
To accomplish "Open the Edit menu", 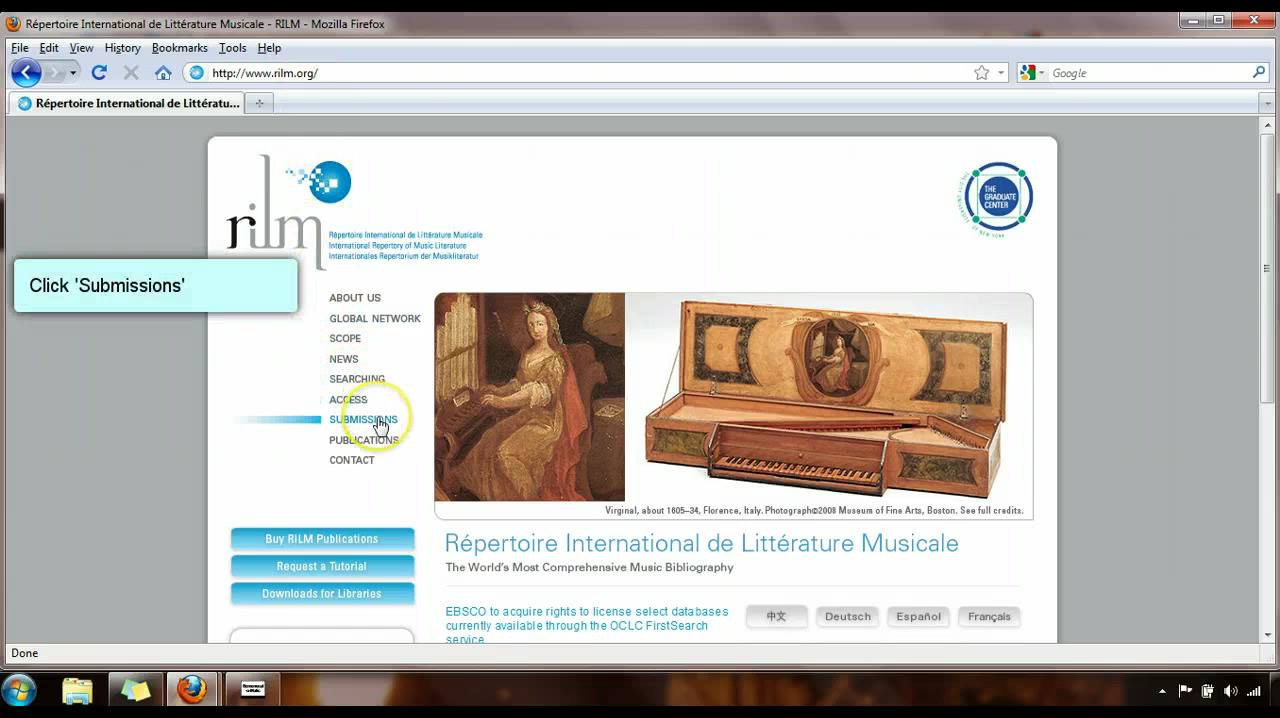I will pyautogui.click(x=49, y=48).
